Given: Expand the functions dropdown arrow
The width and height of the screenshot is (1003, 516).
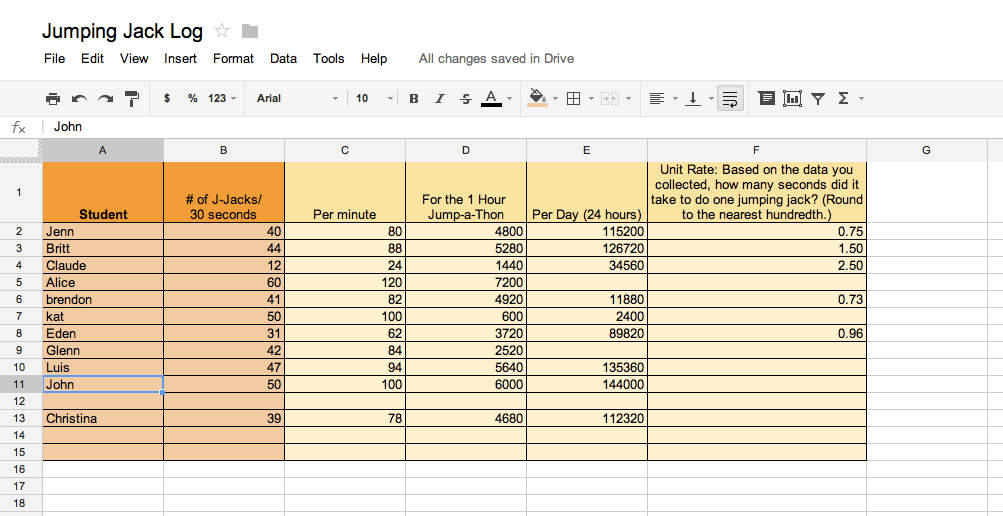Looking at the screenshot, I should click(861, 98).
